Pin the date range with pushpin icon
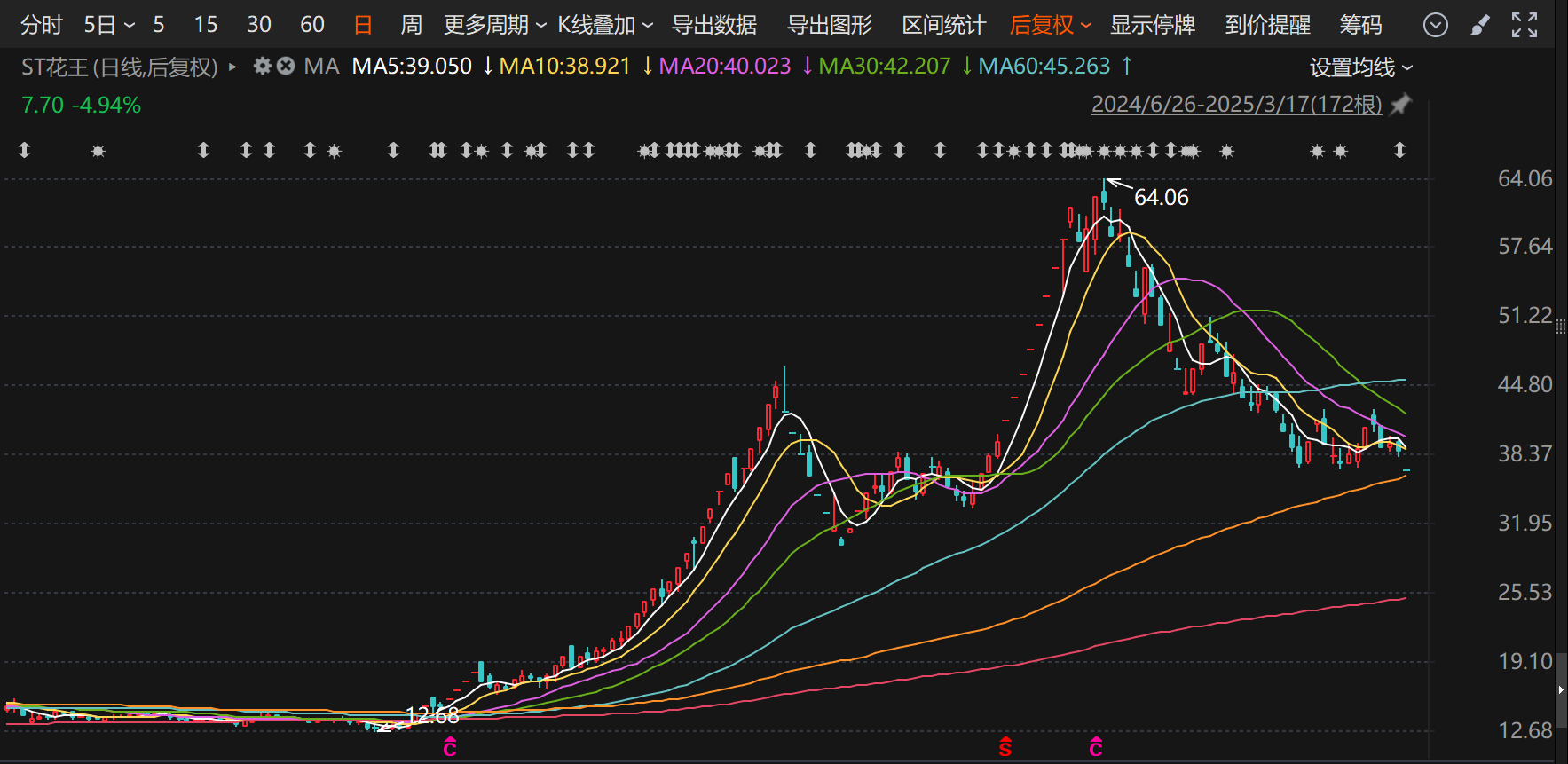The image size is (1568, 764). (x=1400, y=105)
